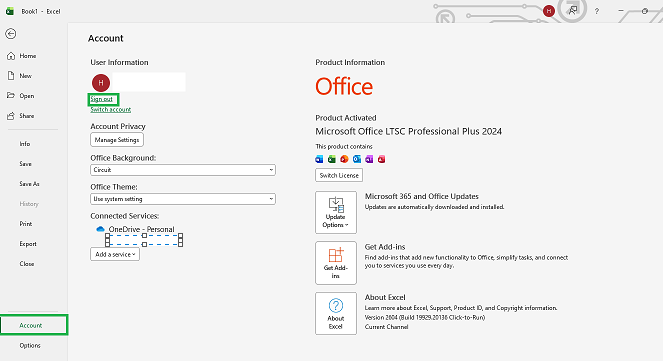Open the Update Options menu button
Viewport: 663px width, 361px height.
pyautogui.click(x=336, y=212)
